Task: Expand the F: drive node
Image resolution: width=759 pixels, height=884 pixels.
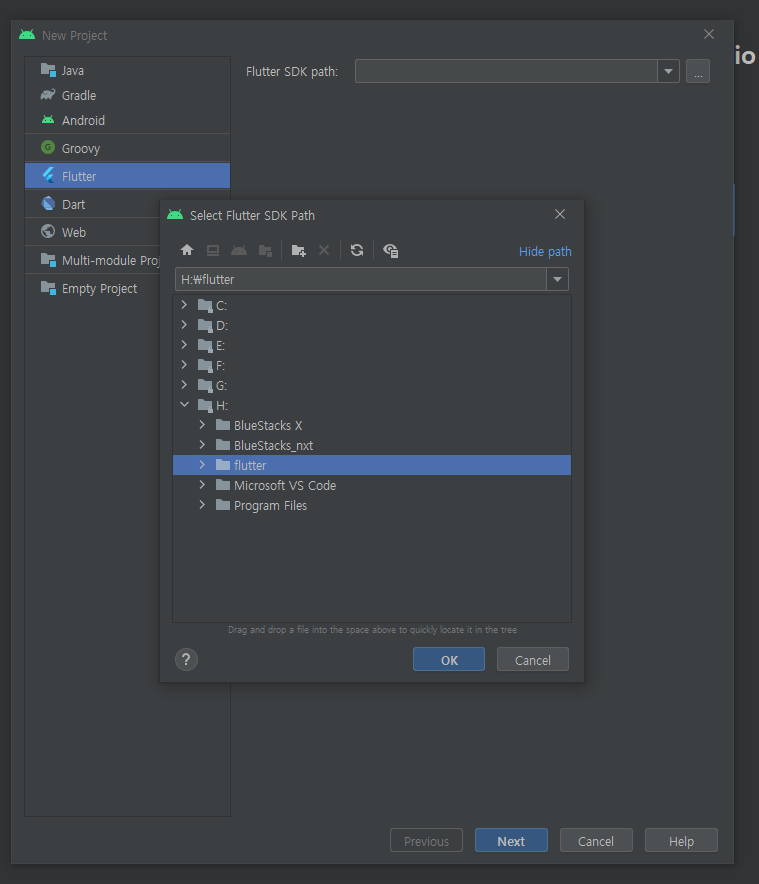Action: (184, 365)
